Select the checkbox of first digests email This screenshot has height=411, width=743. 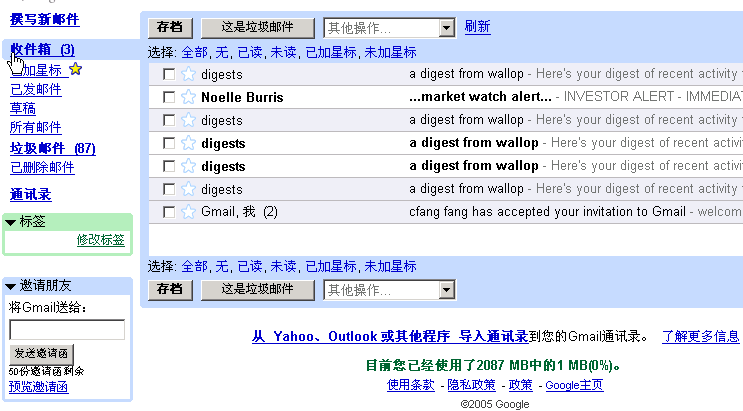tap(168, 74)
